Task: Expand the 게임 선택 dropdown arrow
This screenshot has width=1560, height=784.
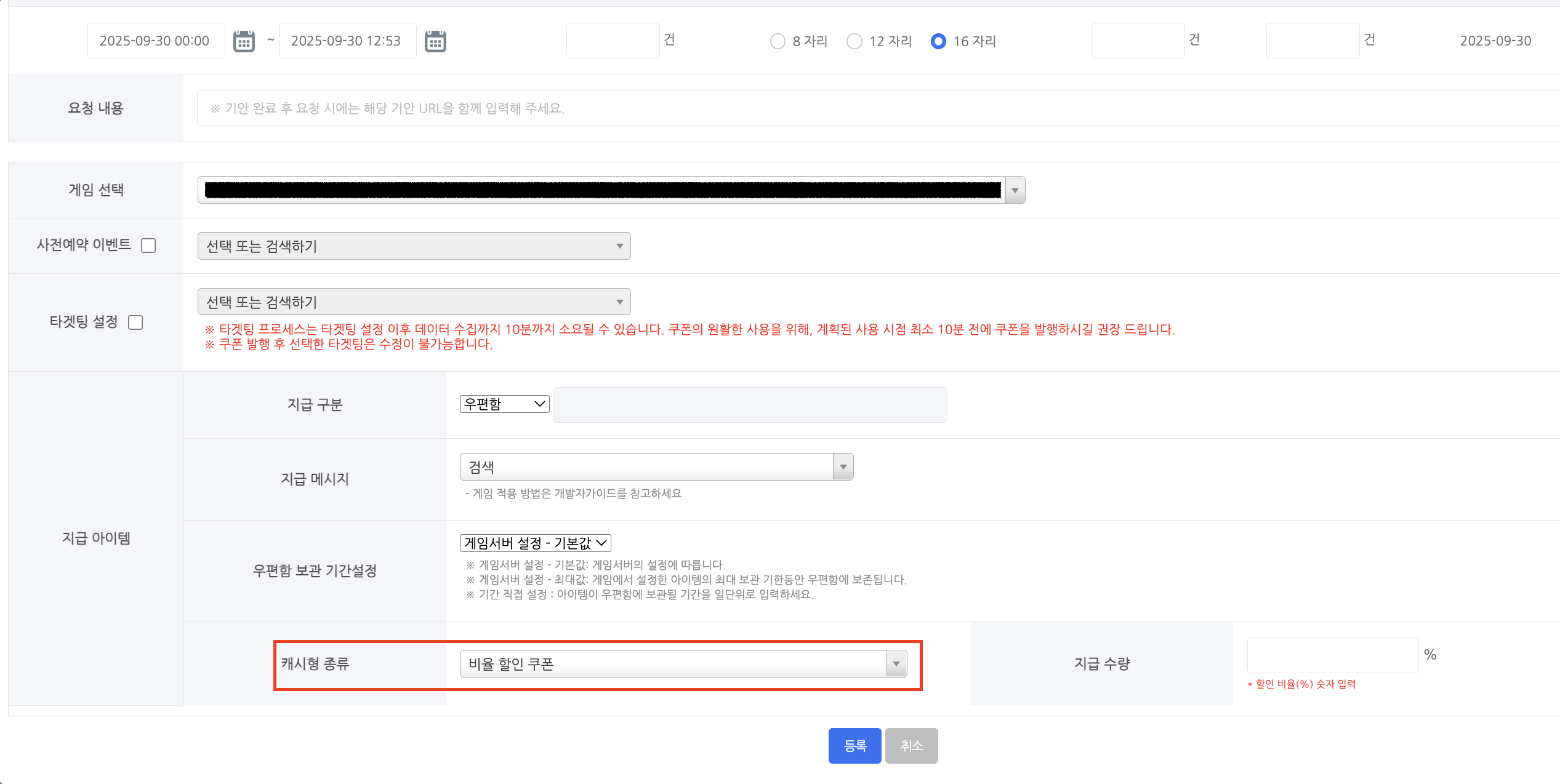Action: (1015, 190)
